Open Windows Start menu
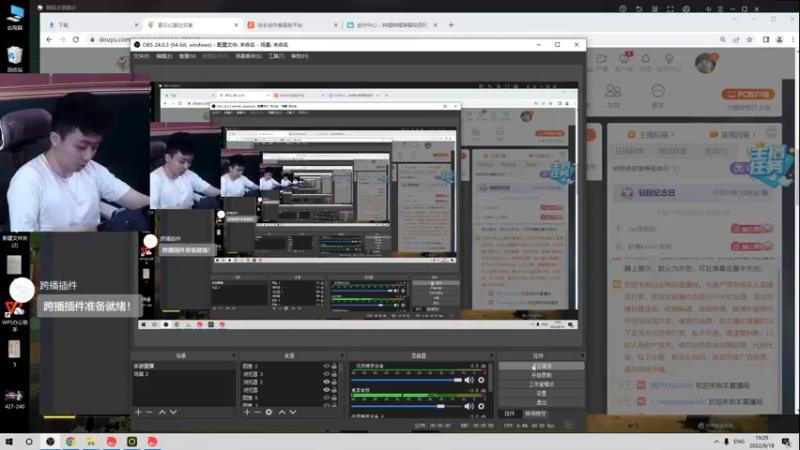 pos(9,442)
